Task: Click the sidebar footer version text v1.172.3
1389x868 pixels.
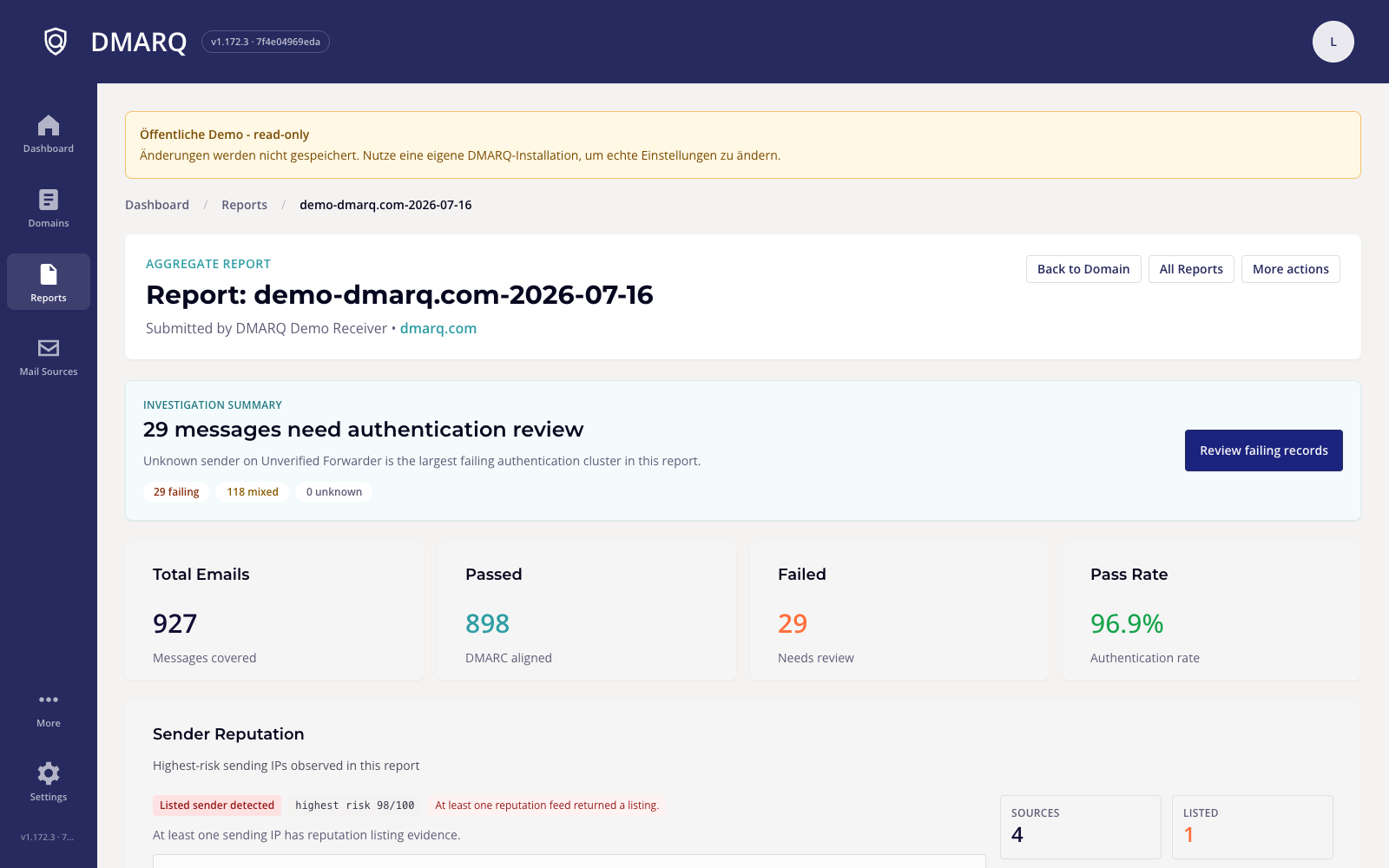Action: pos(48,838)
